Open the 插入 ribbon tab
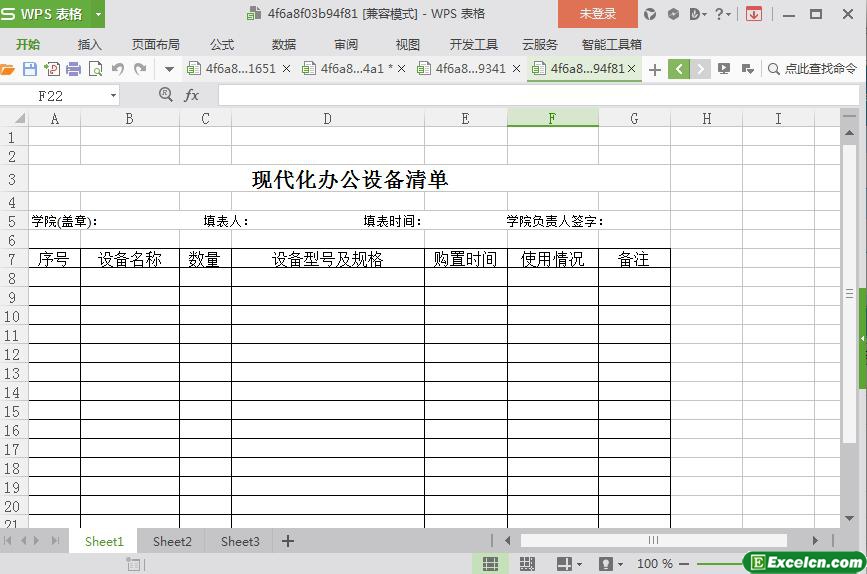This screenshot has width=867, height=574. click(x=90, y=44)
